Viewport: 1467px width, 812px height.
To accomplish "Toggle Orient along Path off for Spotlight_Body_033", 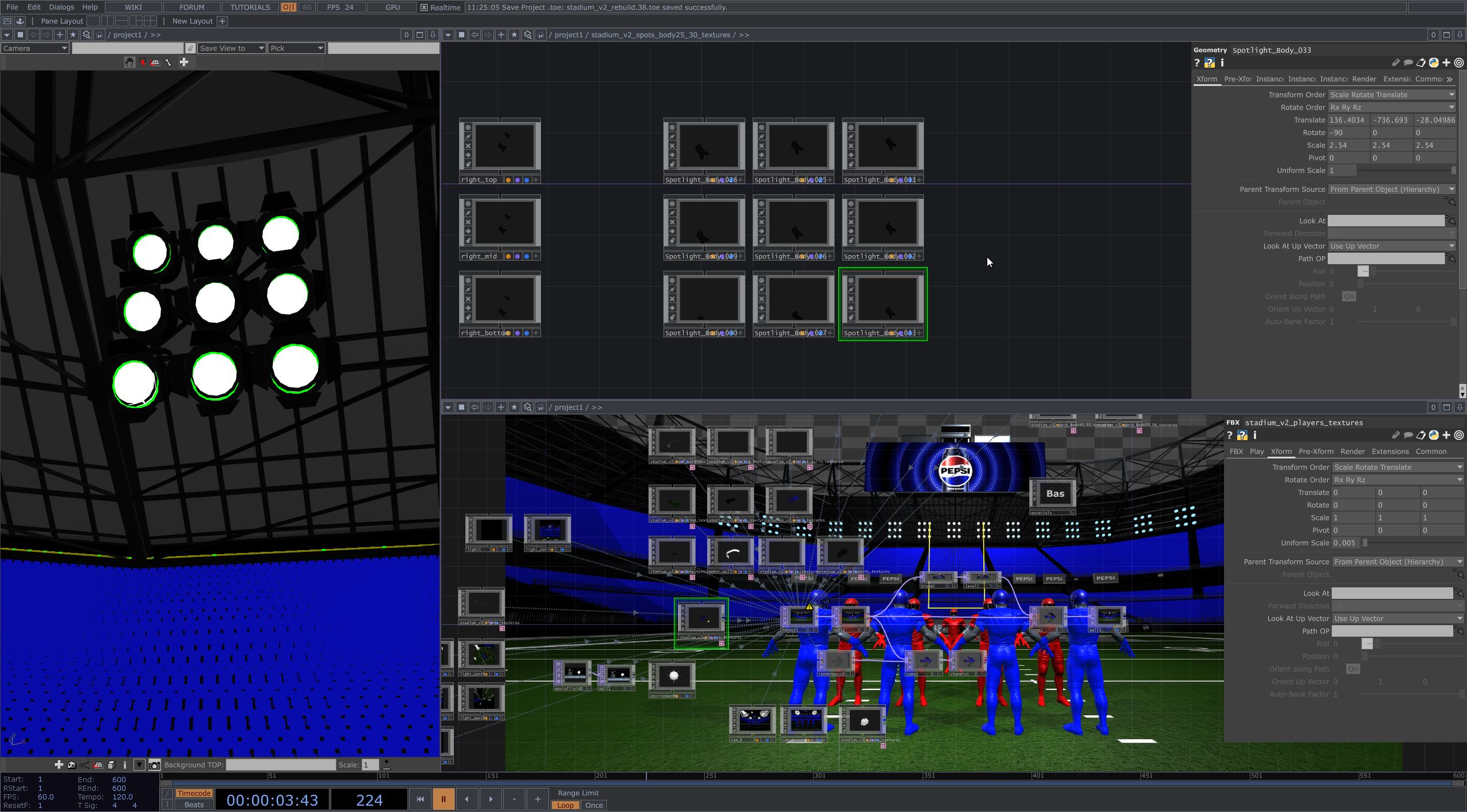I will [1348, 296].
